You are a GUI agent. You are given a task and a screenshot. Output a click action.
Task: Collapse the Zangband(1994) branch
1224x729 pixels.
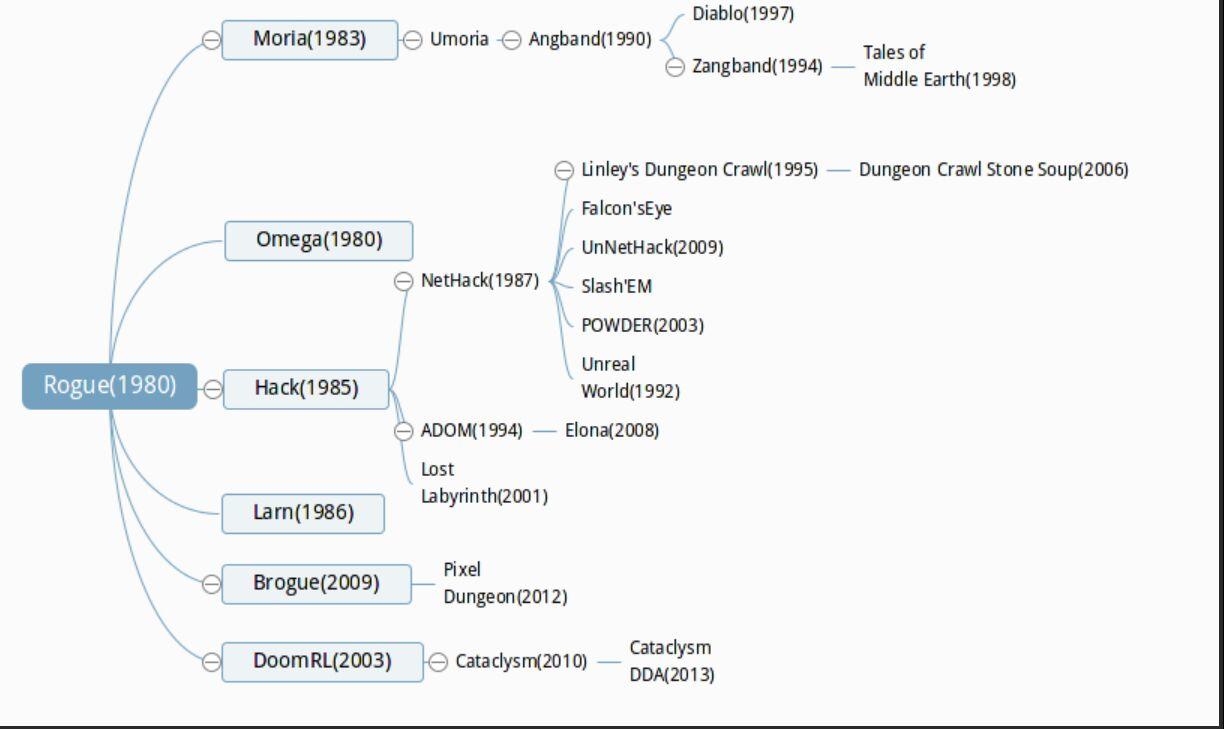click(x=675, y=66)
